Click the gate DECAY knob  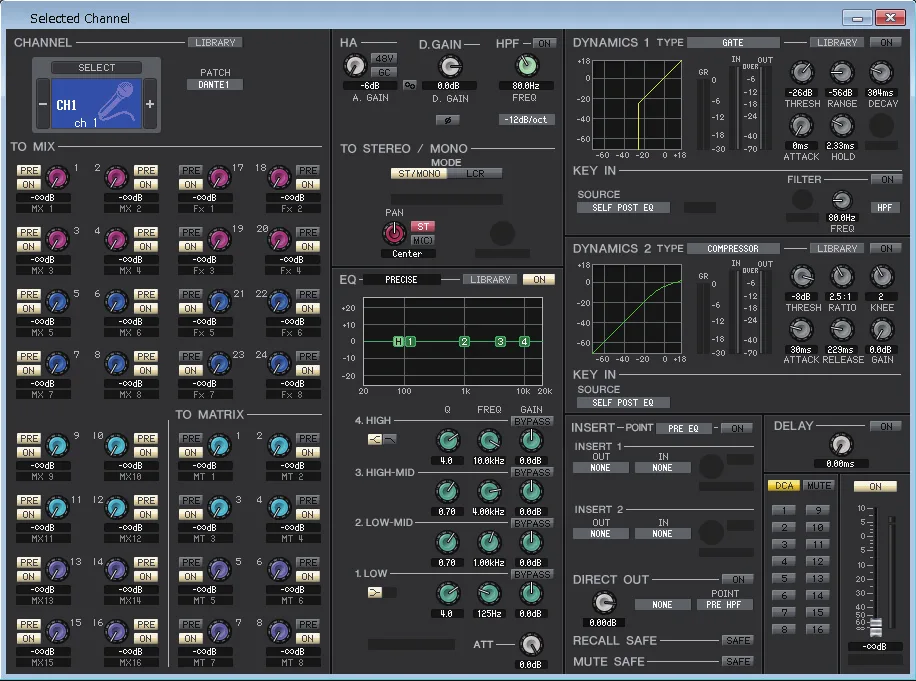tap(881, 72)
